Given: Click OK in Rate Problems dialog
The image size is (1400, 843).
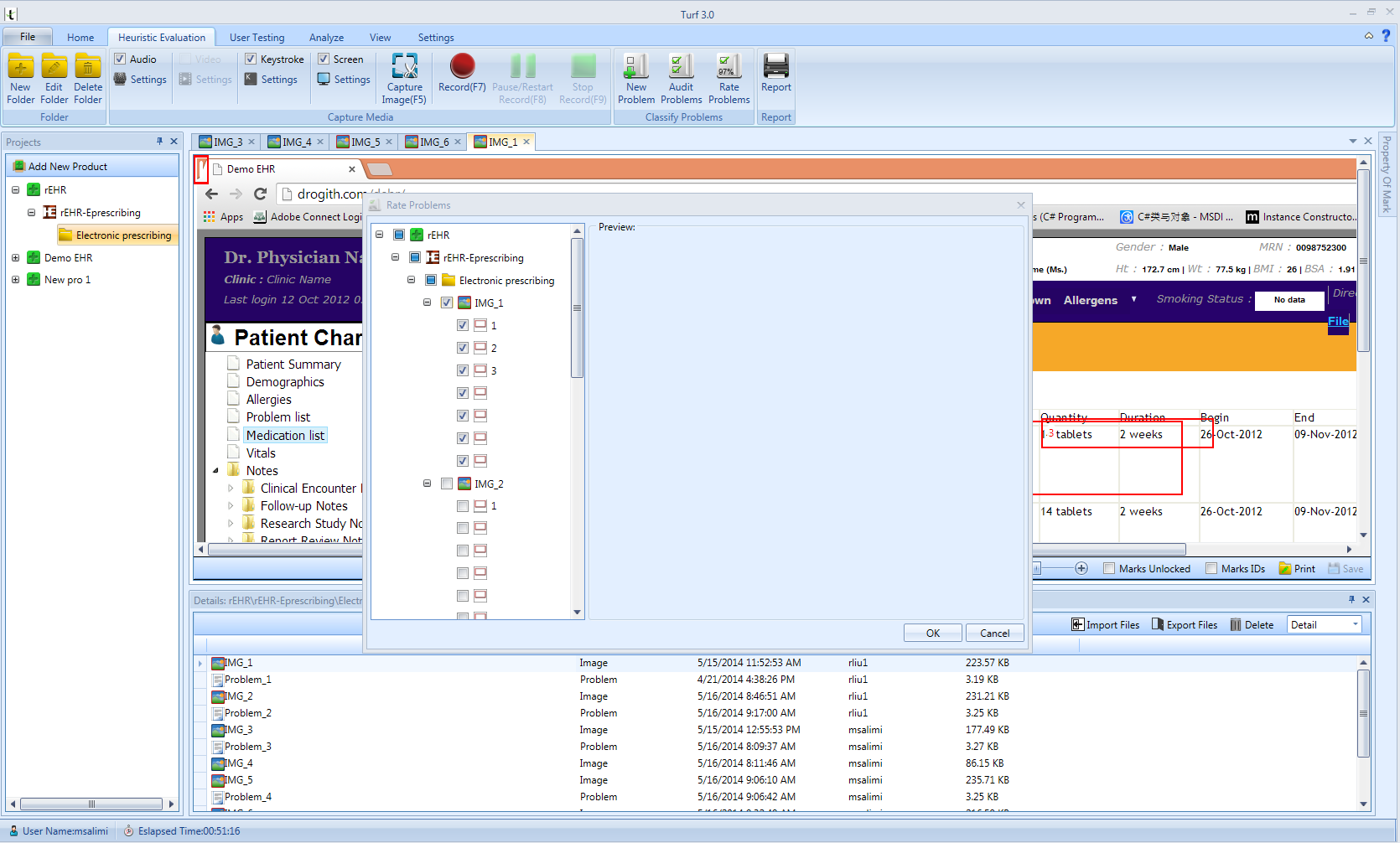Looking at the screenshot, I should pos(932,634).
